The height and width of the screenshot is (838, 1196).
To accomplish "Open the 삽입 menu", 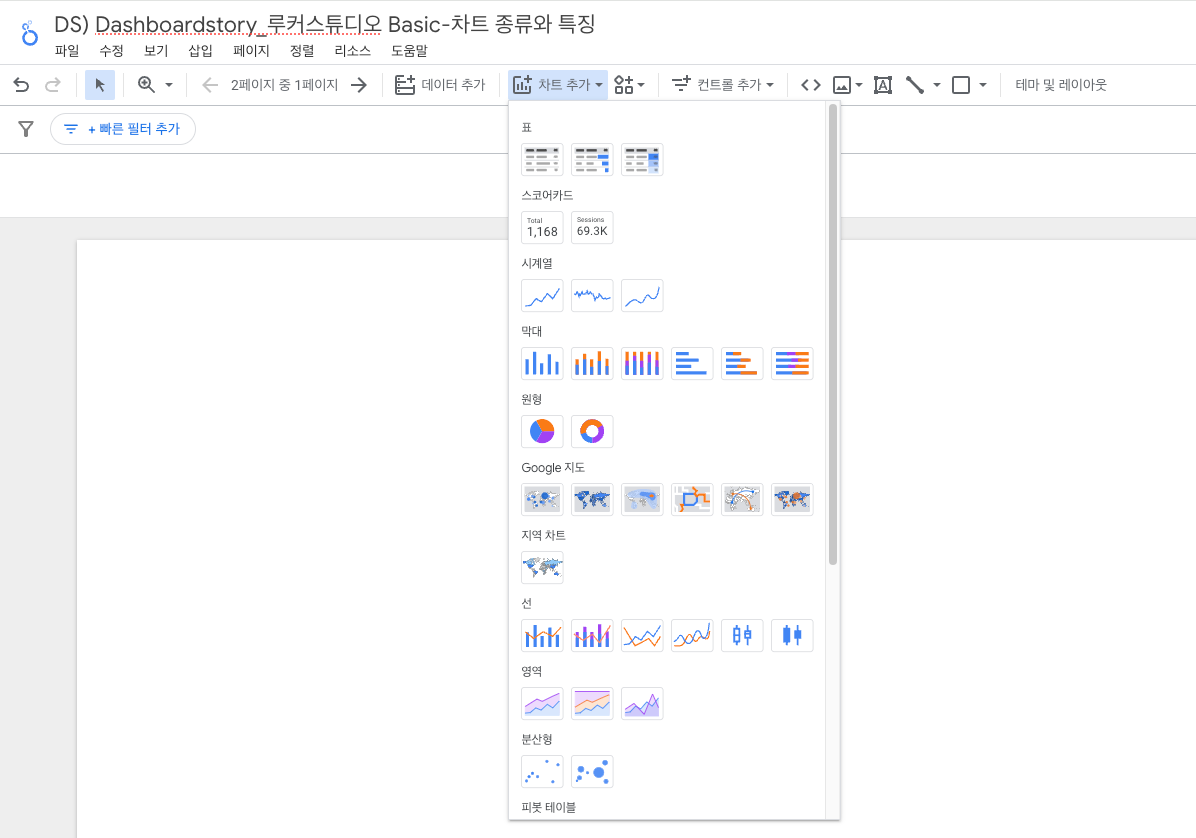I will [x=200, y=51].
